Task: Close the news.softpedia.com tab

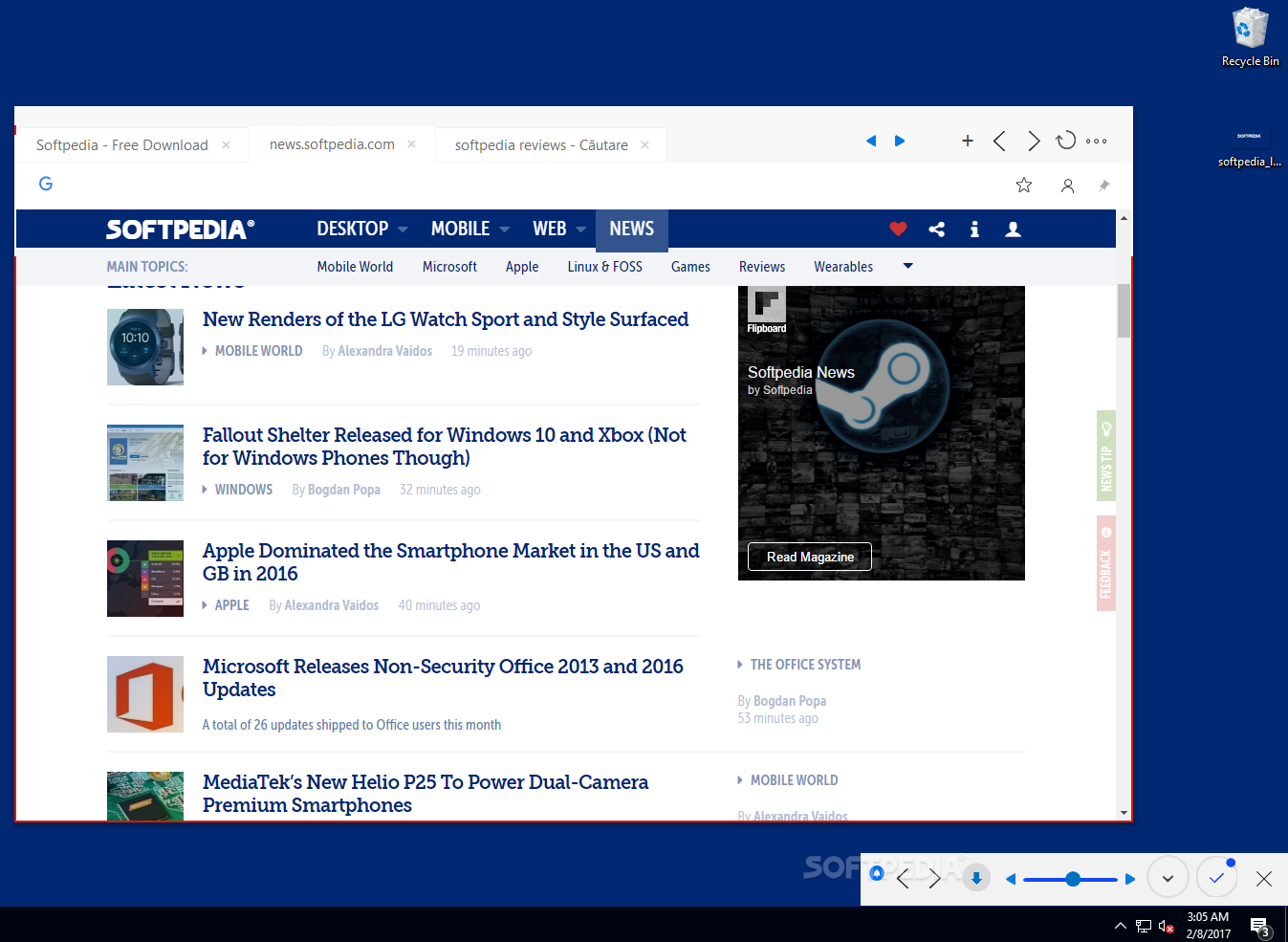Action: 412,144
